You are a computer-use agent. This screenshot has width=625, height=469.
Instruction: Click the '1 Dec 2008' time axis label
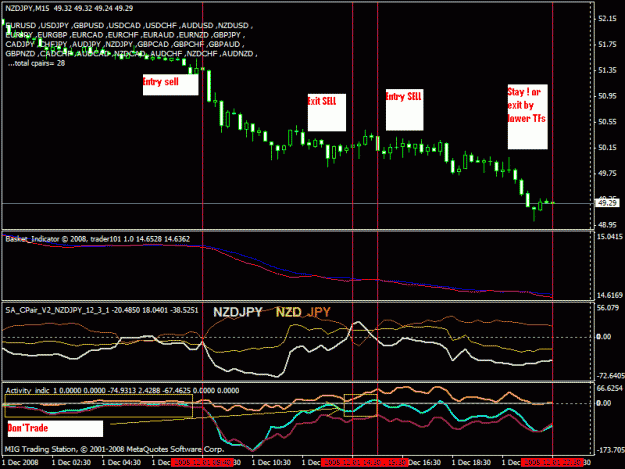(x=20, y=462)
